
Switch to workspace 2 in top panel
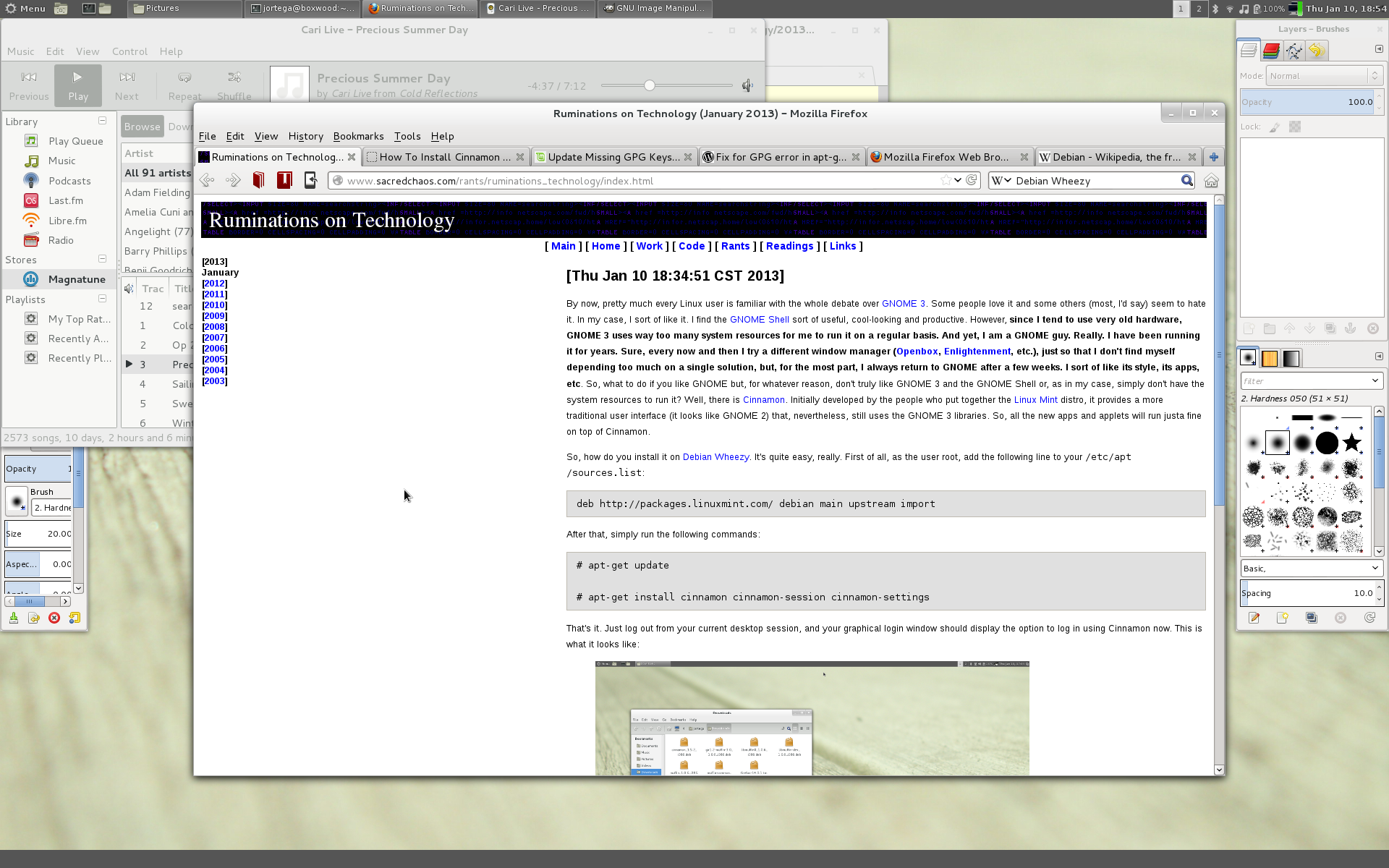[1199, 9]
